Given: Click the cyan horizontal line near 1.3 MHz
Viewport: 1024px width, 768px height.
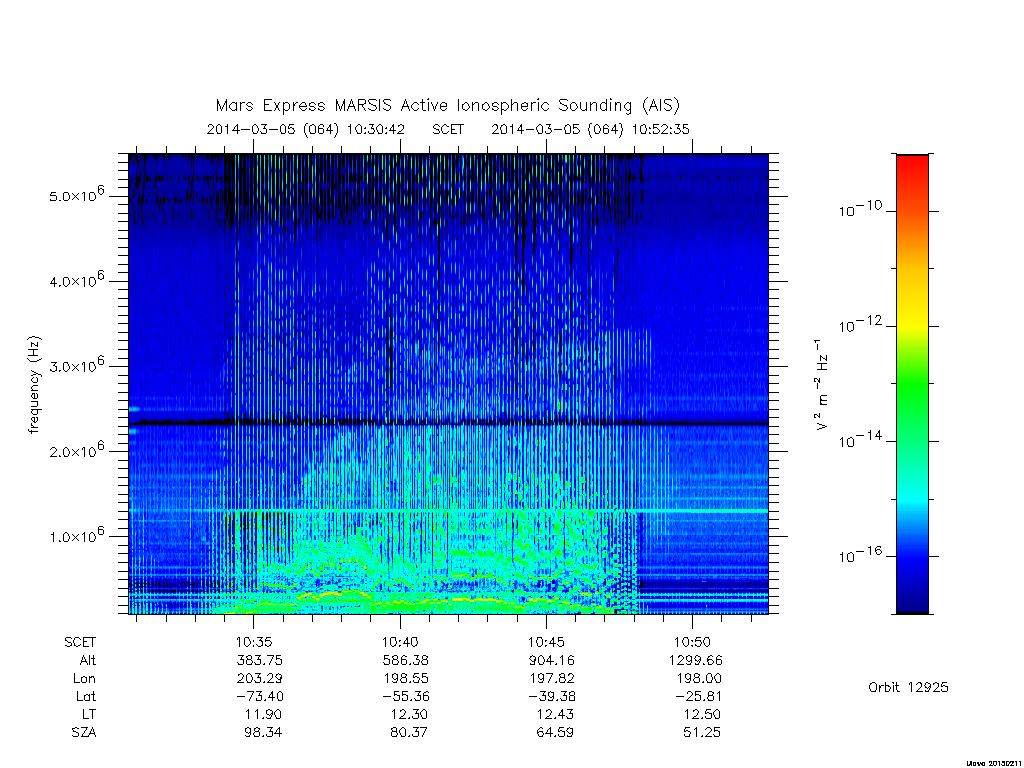Looking at the screenshot, I should tap(448, 510).
